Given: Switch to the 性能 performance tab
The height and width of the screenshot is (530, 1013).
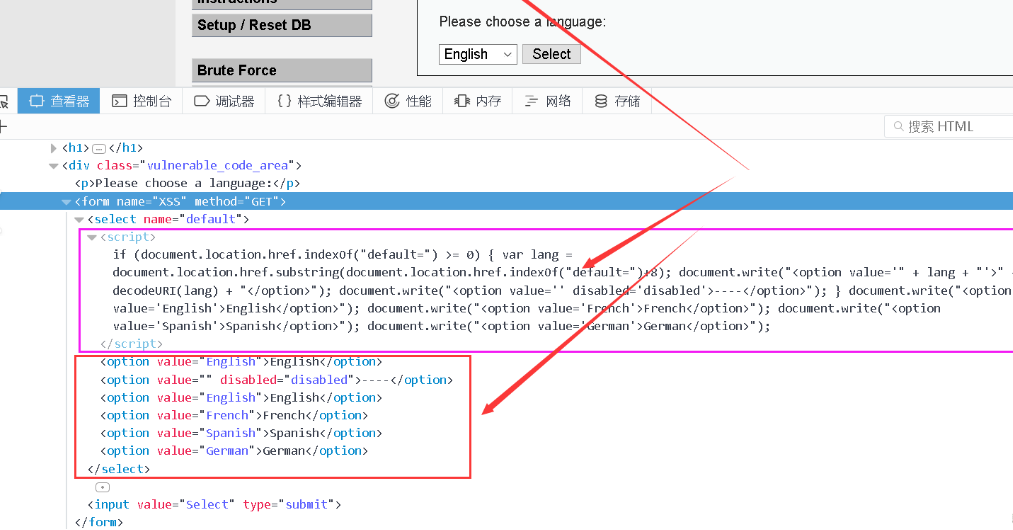Looking at the screenshot, I should pyautogui.click(x=408, y=101).
